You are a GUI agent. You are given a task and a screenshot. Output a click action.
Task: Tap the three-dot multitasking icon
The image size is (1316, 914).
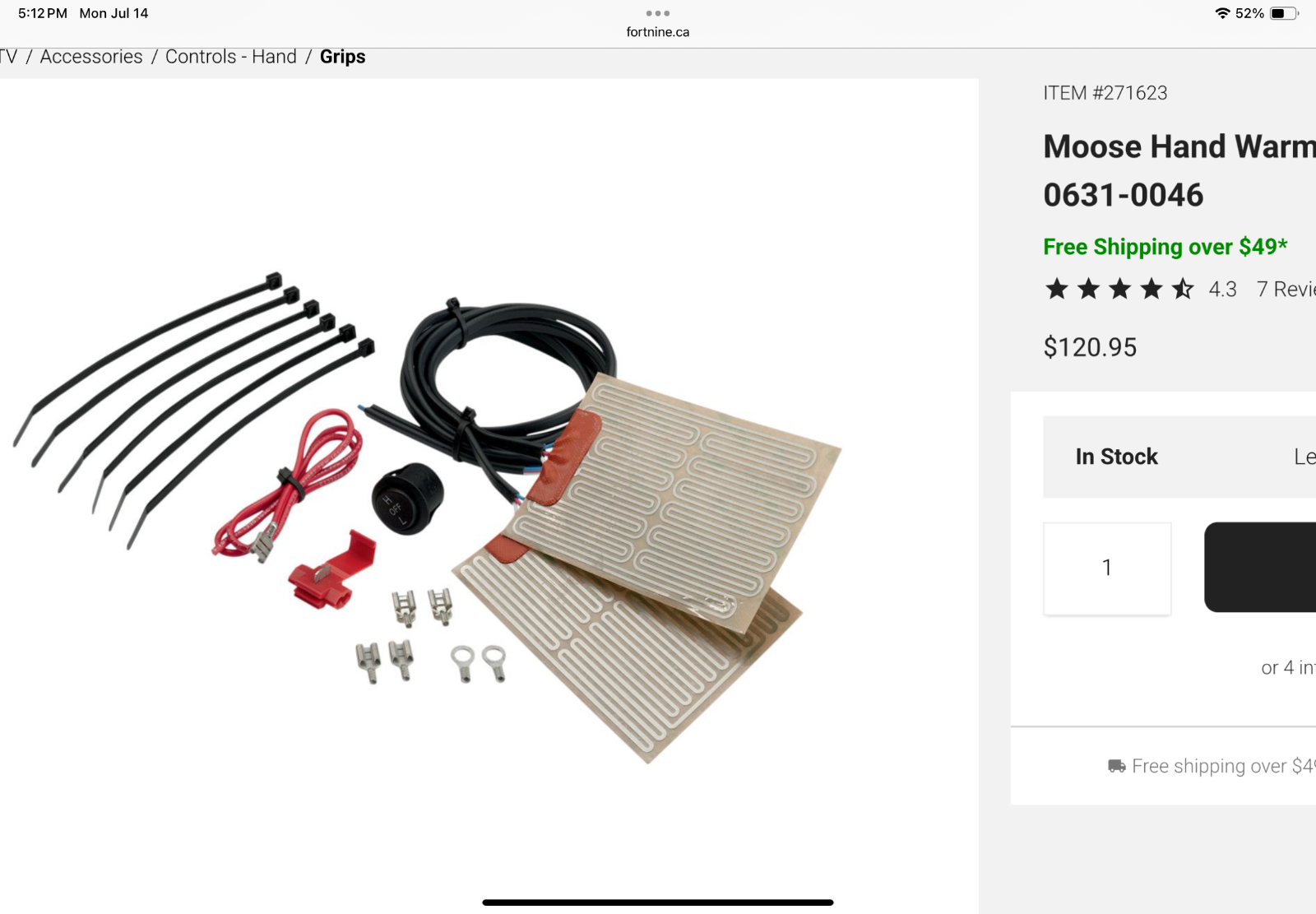[657, 13]
